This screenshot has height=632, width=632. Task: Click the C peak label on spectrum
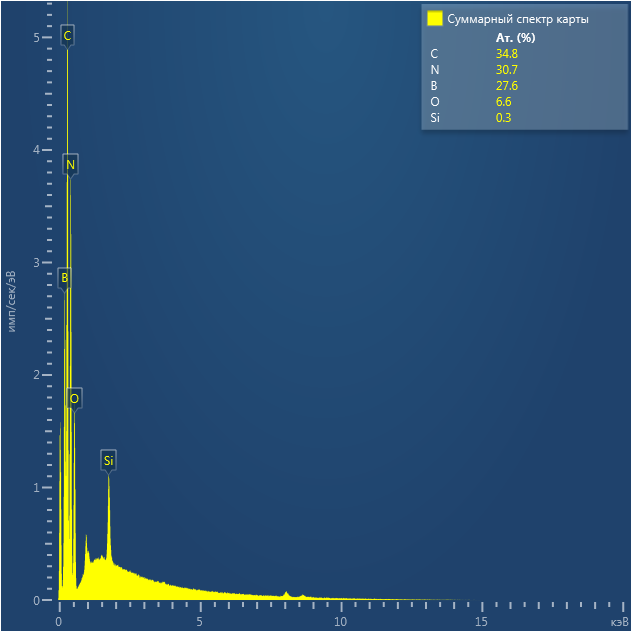pyautogui.click(x=67, y=36)
